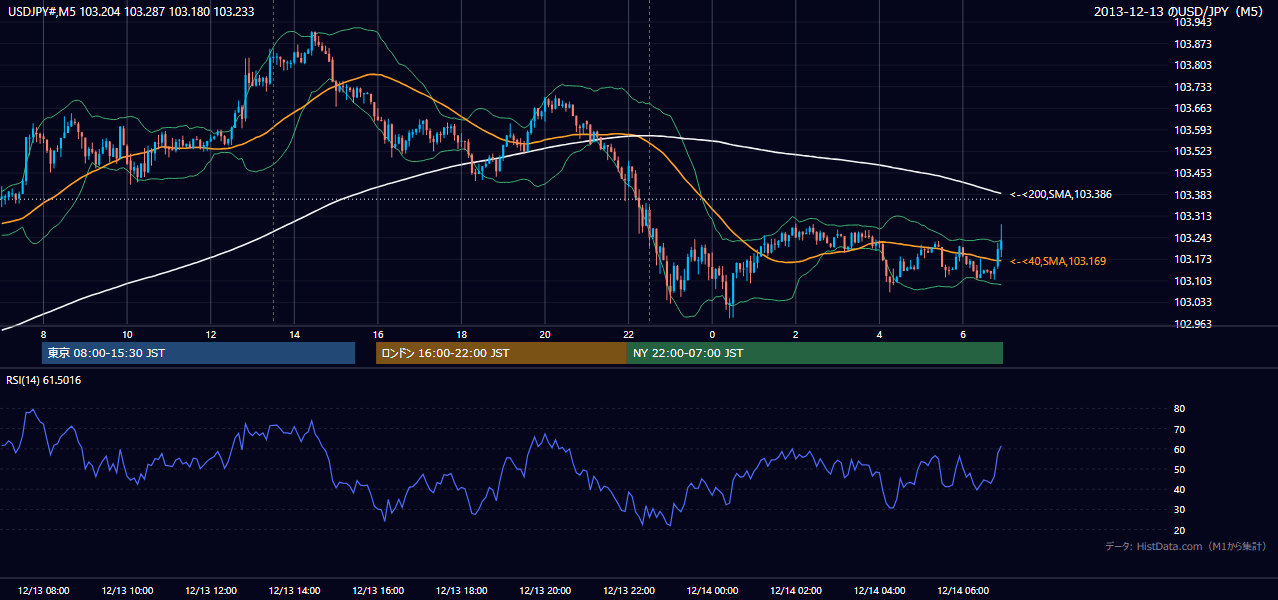
Task: Click the 12/13 12:00 time label
Action: (211, 590)
